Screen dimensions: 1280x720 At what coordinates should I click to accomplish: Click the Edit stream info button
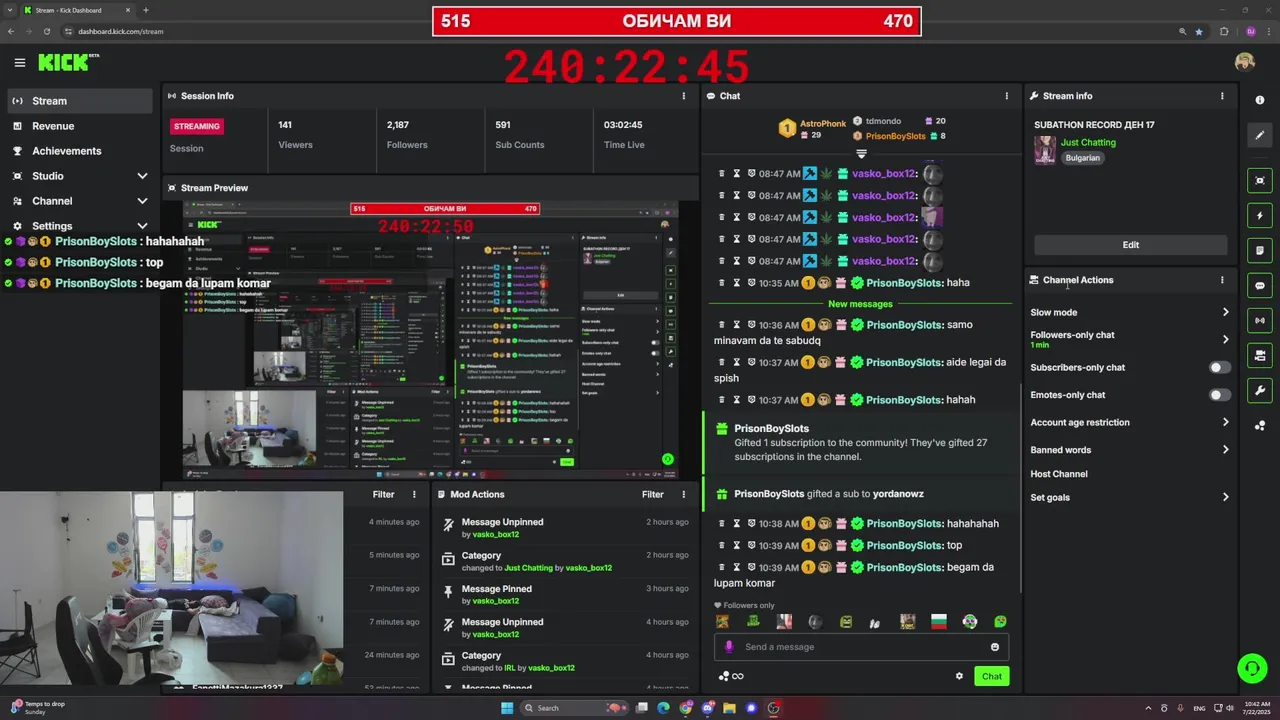1130,245
